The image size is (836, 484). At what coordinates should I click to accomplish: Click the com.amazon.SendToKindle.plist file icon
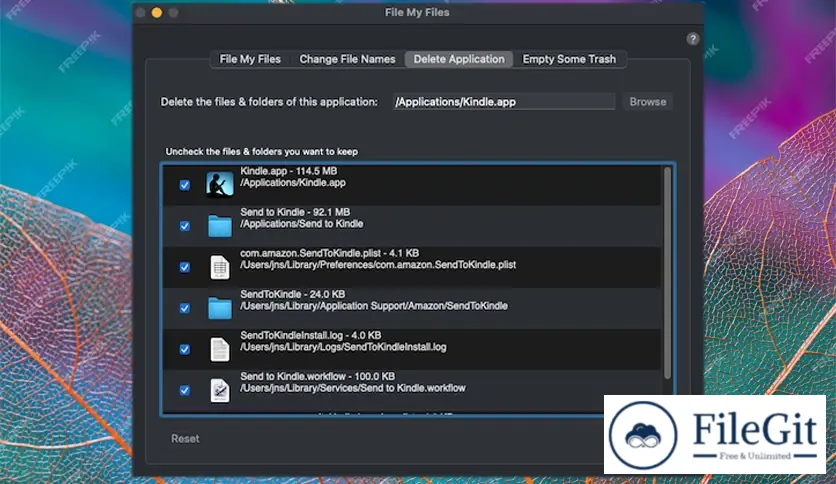(220, 267)
